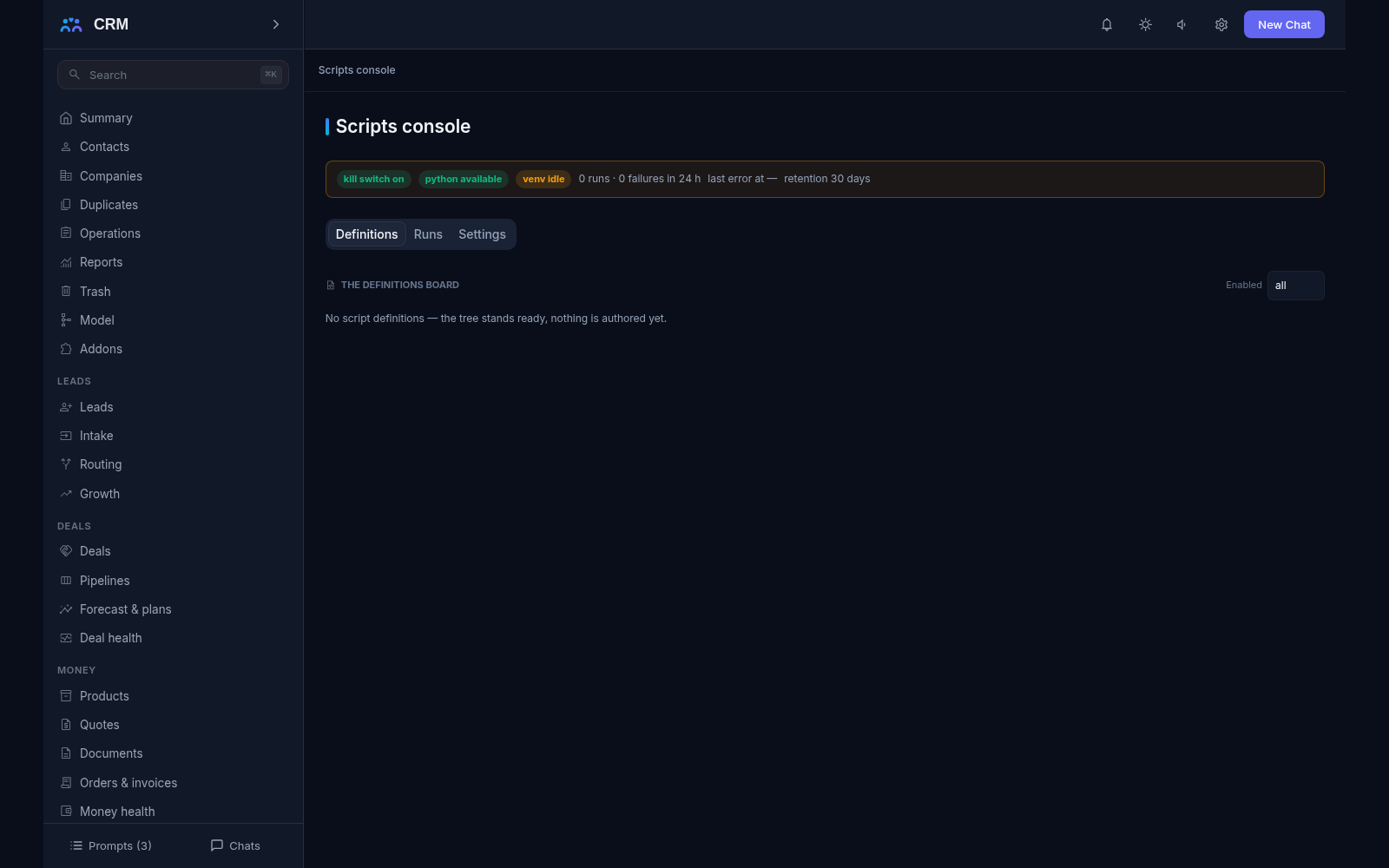1389x868 pixels.
Task: Click the speaker sound icon
Action: point(1182,24)
